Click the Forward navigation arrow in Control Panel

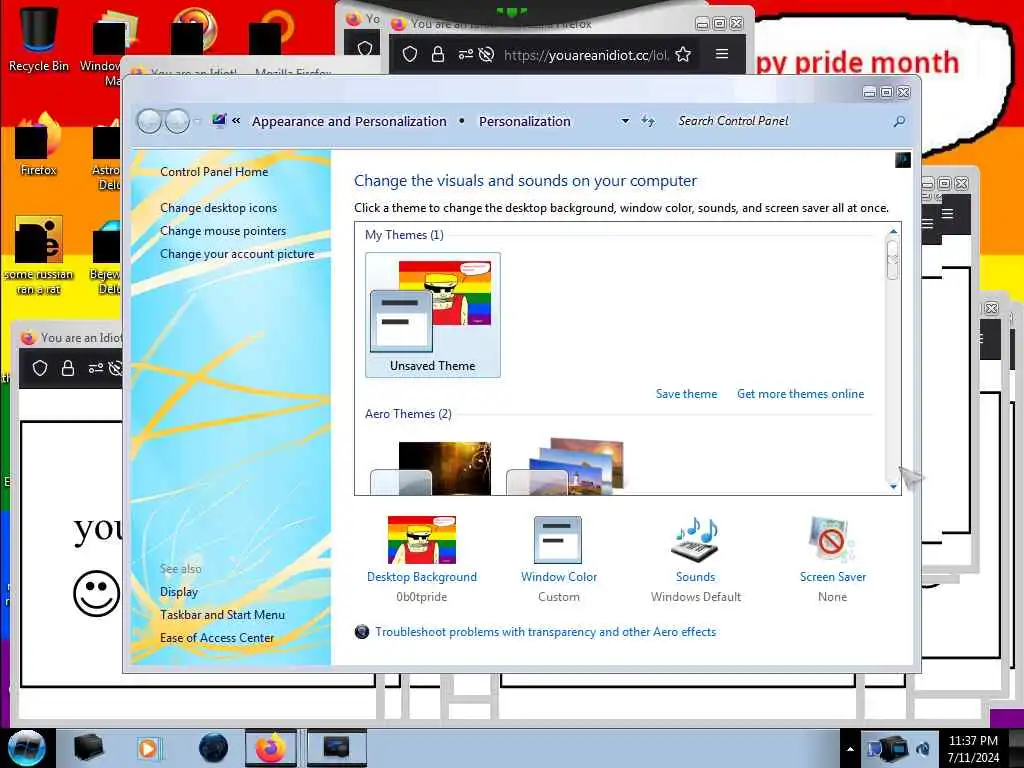point(177,121)
